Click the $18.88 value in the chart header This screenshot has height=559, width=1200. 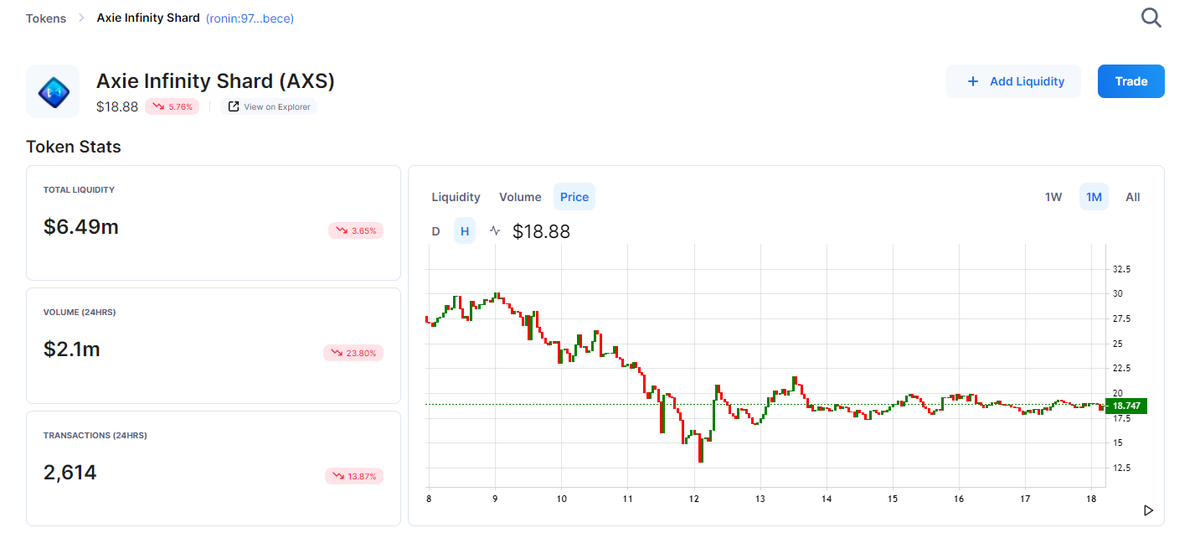tap(541, 232)
